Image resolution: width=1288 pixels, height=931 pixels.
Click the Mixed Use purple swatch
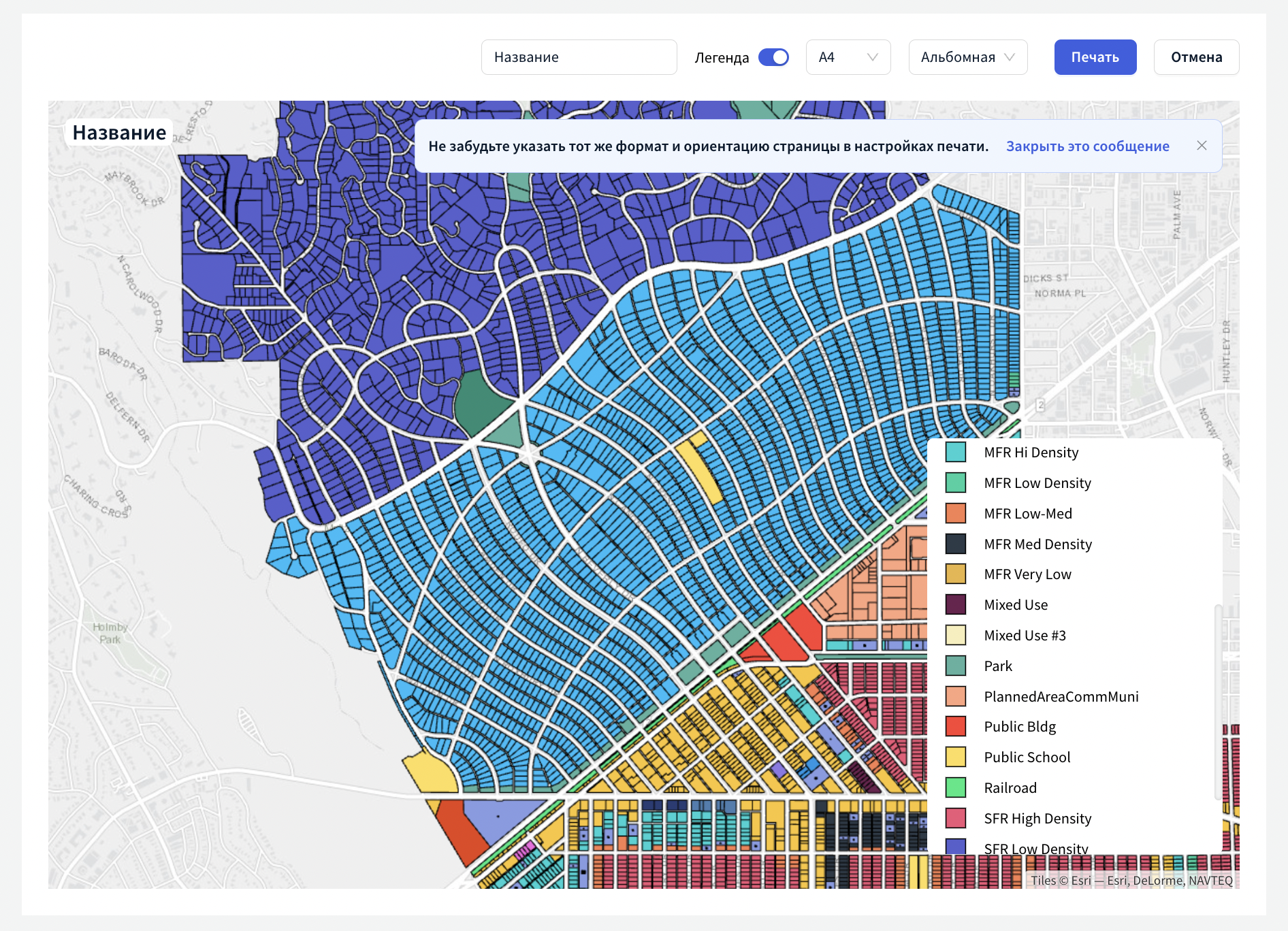[956, 604]
